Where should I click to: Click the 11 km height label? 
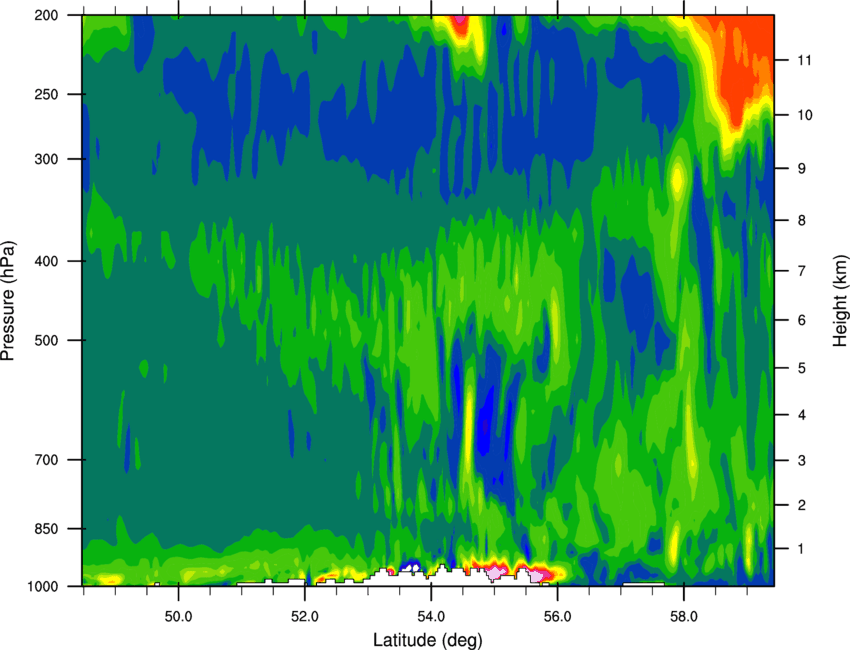click(x=804, y=60)
